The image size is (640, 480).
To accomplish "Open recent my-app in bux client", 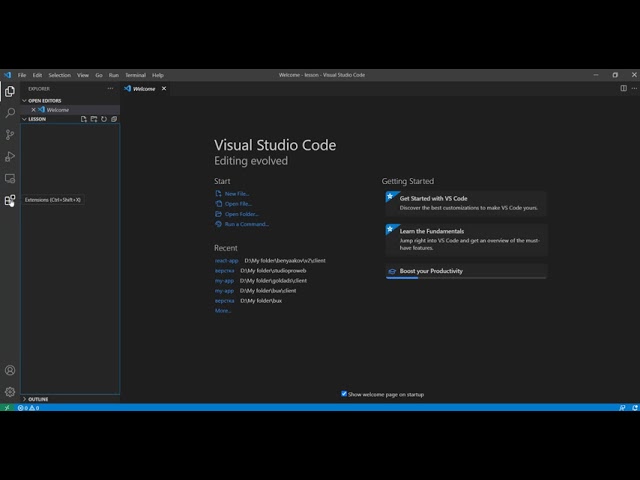I will pos(224,291).
